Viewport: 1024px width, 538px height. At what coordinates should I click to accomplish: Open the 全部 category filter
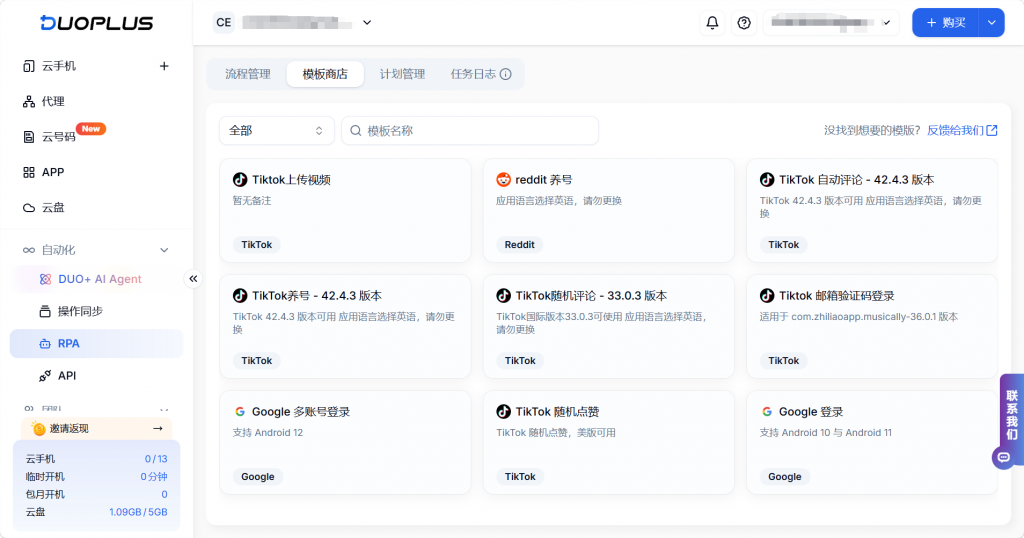[276, 131]
